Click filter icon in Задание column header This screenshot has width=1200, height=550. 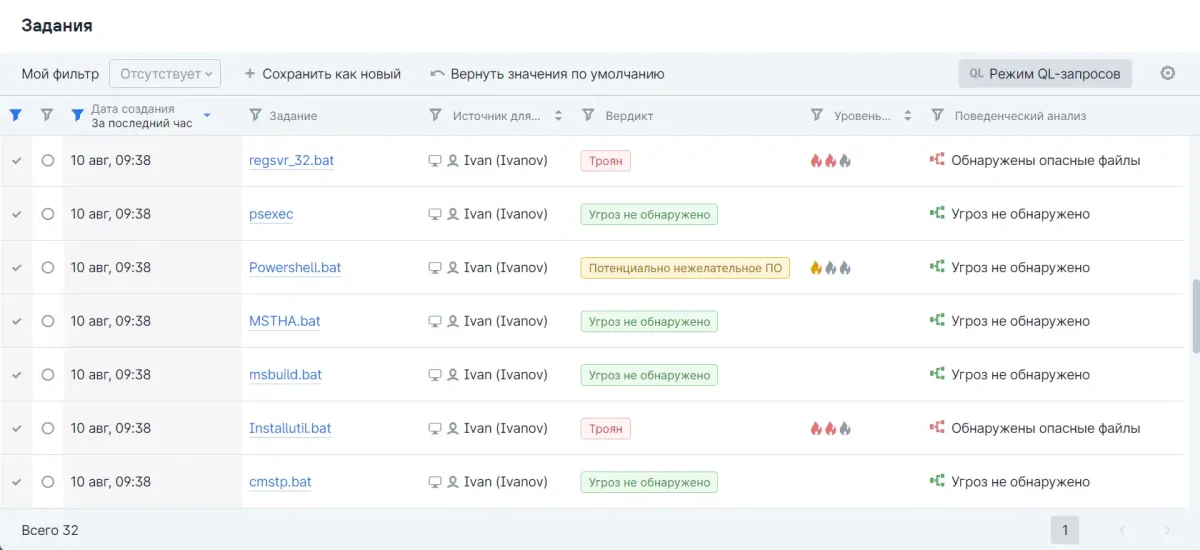point(255,116)
